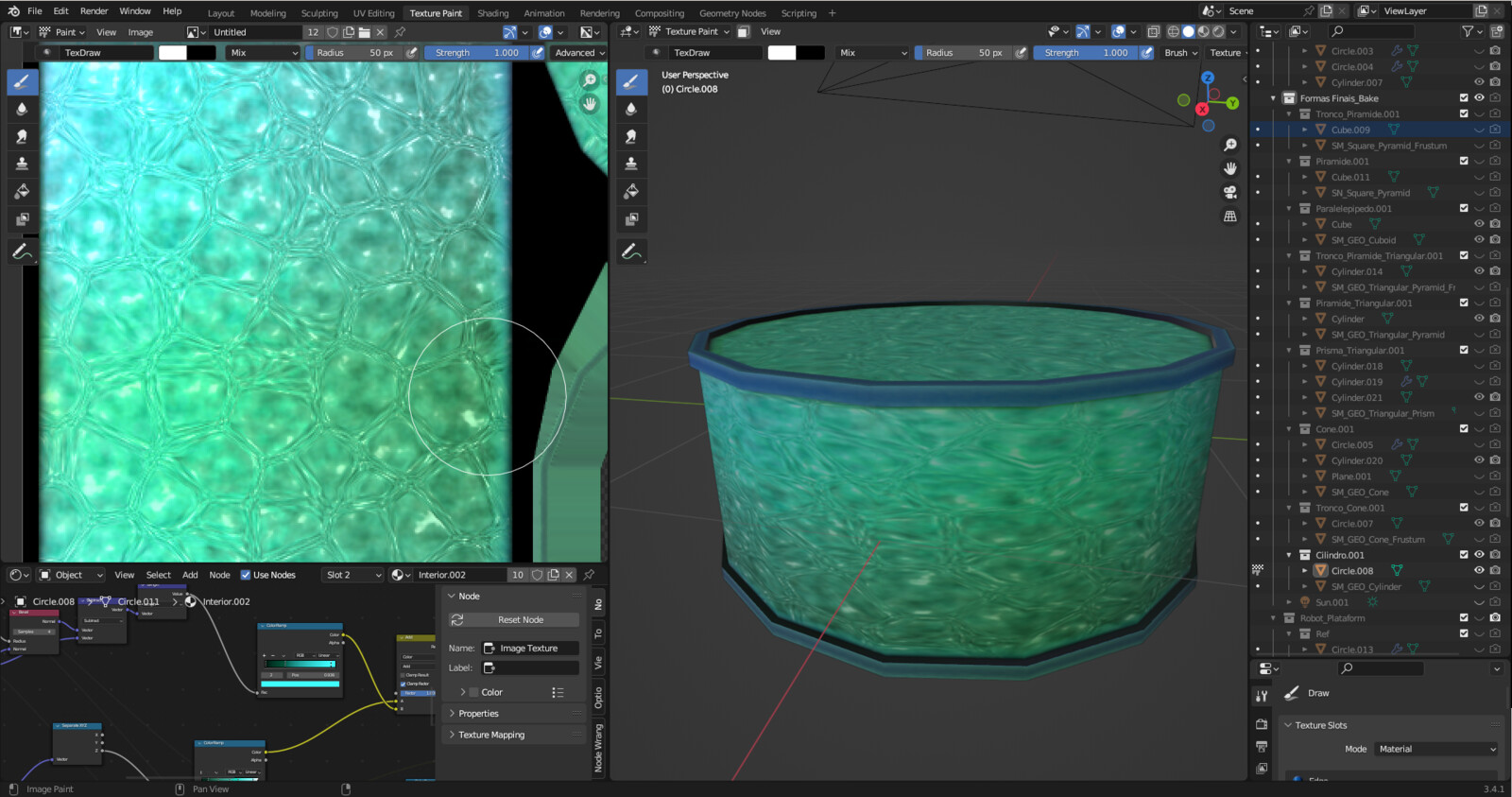This screenshot has width=1512, height=797.
Task: Toggle X-ray in the 3D viewport header
Action: pos(1153,31)
